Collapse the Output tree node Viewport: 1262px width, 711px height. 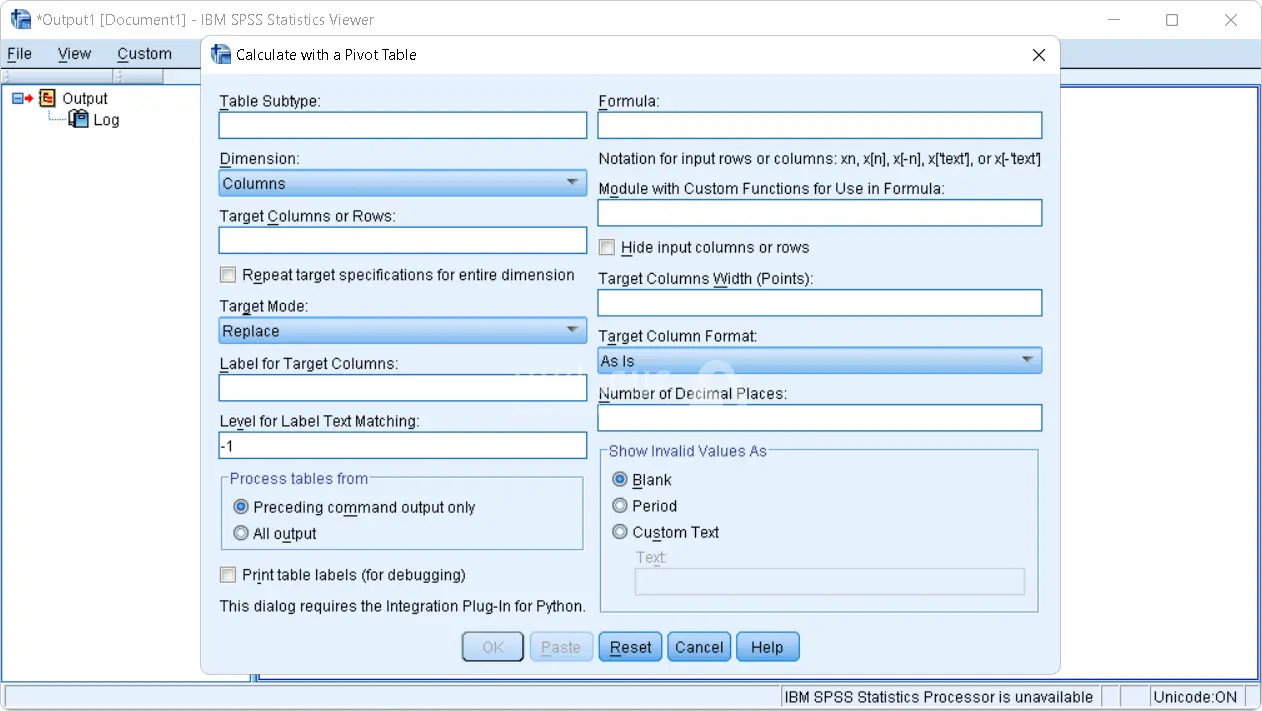pyautogui.click(x=18, y=98)
